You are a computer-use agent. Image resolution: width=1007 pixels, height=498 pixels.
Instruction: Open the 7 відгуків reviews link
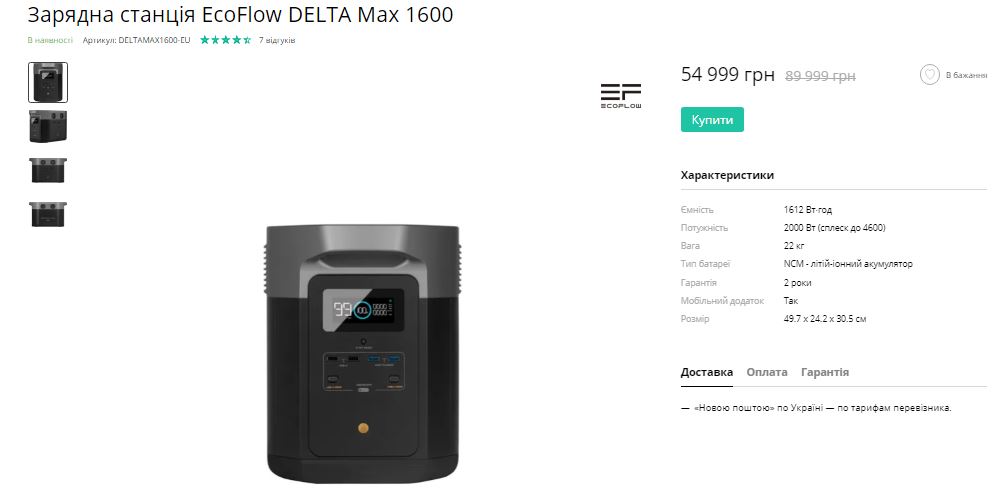tap(277, 40)
